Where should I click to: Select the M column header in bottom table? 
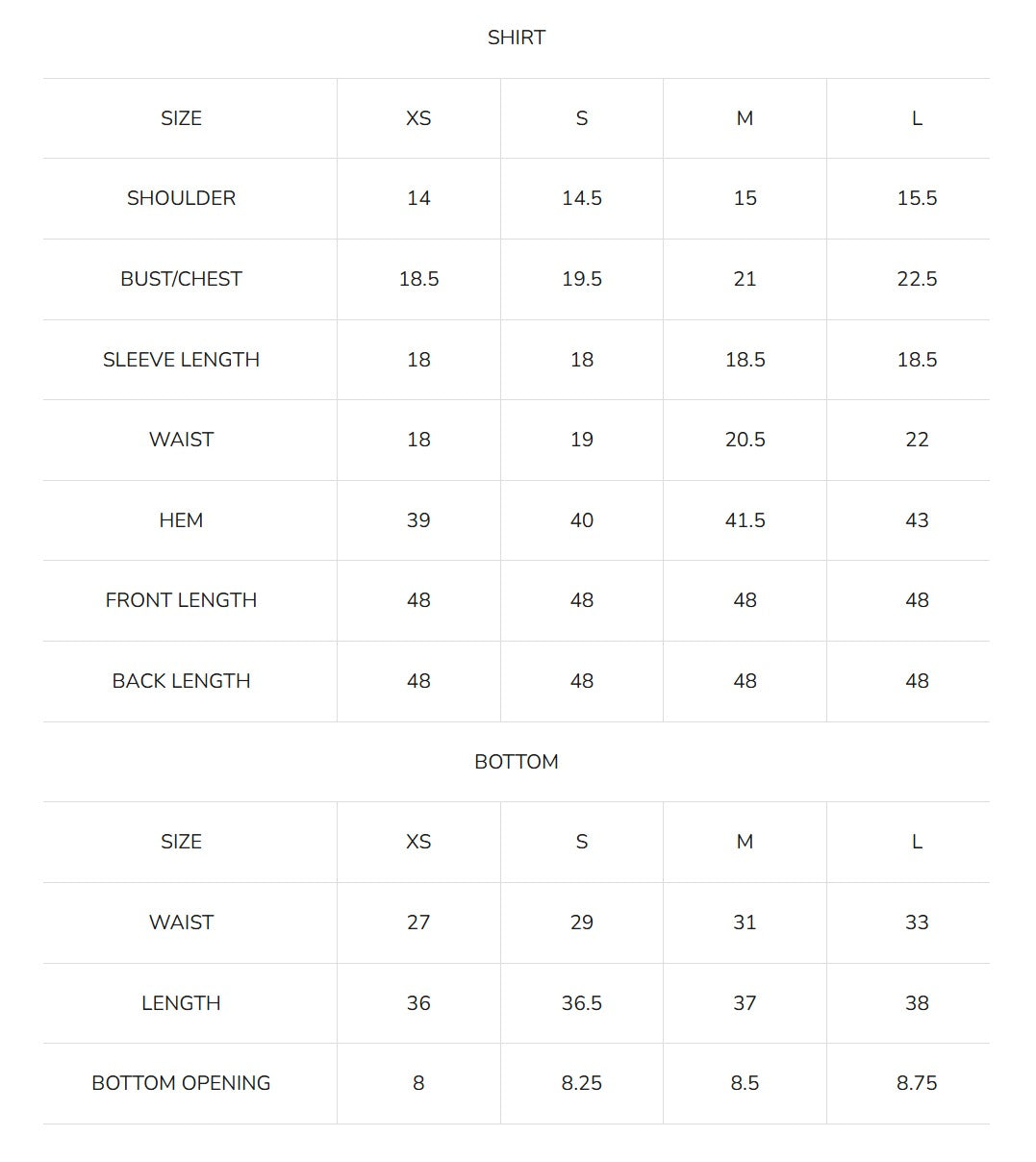[x=745, y=842]
